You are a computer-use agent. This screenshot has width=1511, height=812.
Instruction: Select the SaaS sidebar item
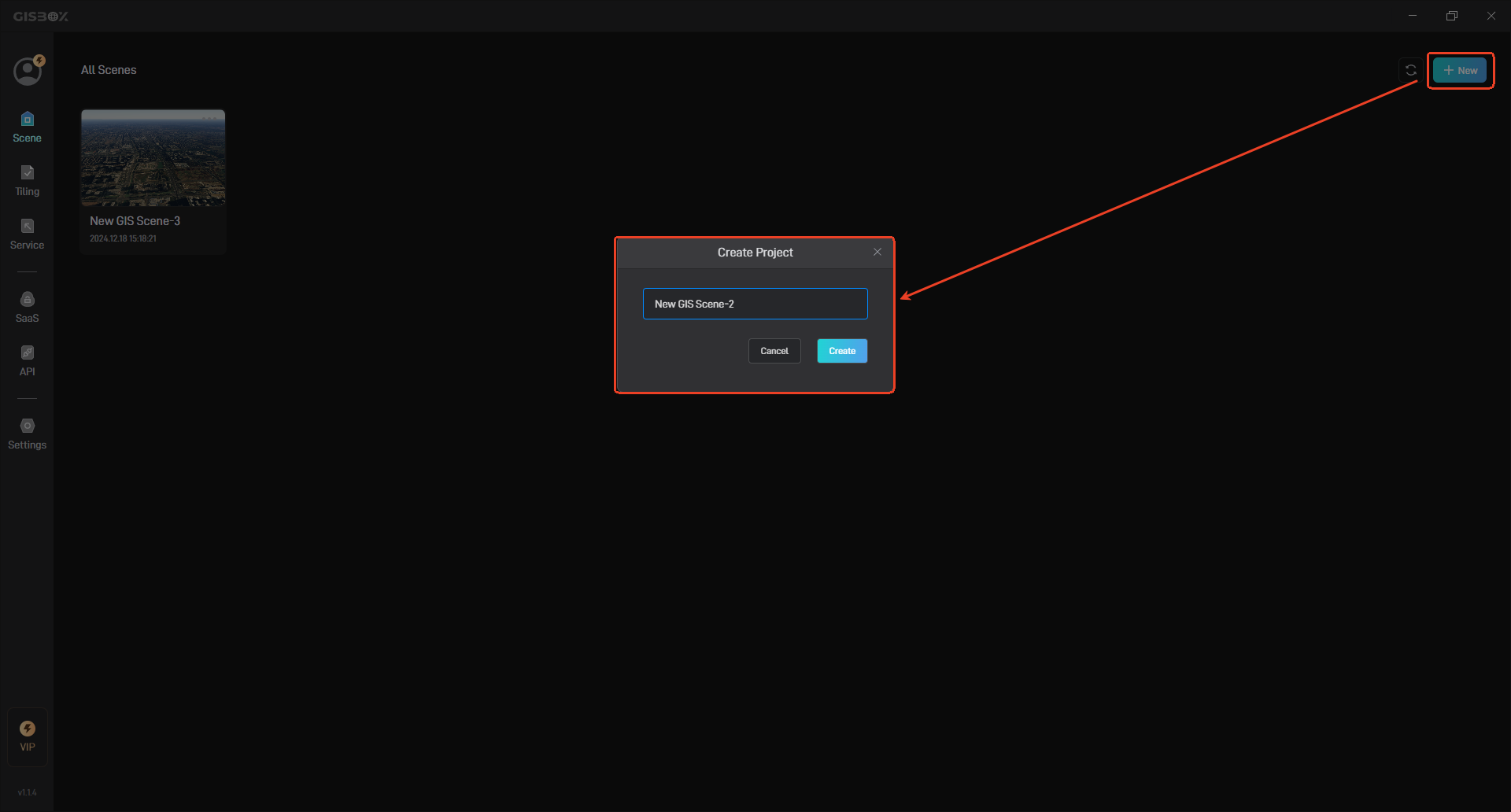27,308
